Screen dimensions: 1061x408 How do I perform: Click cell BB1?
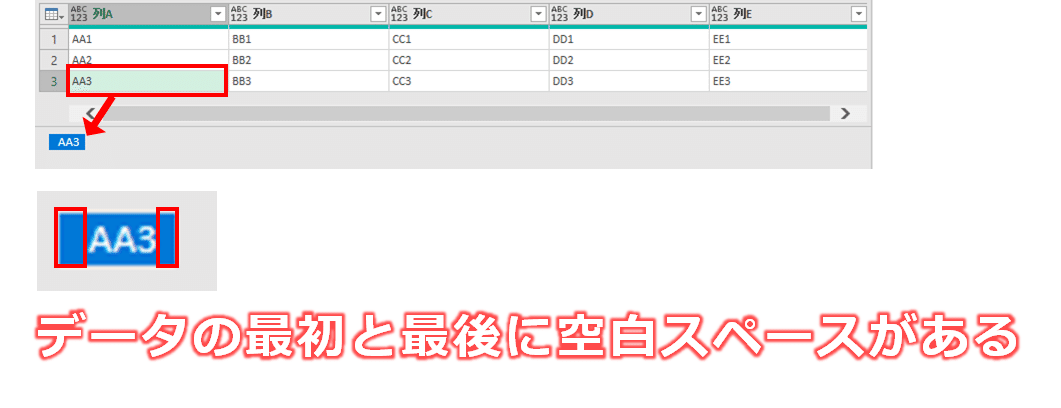pos(309,39)
